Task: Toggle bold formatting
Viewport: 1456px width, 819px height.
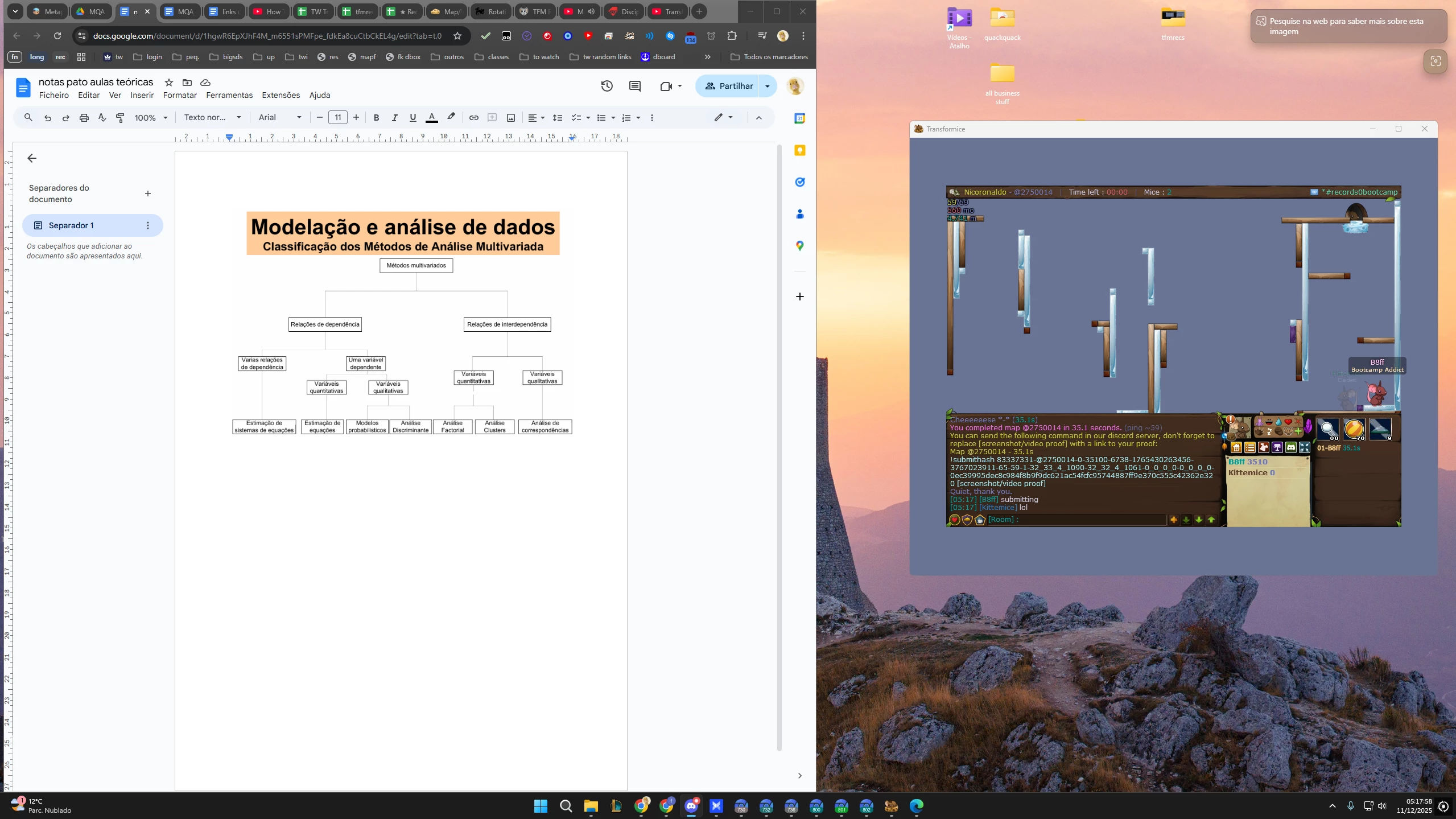Action: tap(376, 118)
